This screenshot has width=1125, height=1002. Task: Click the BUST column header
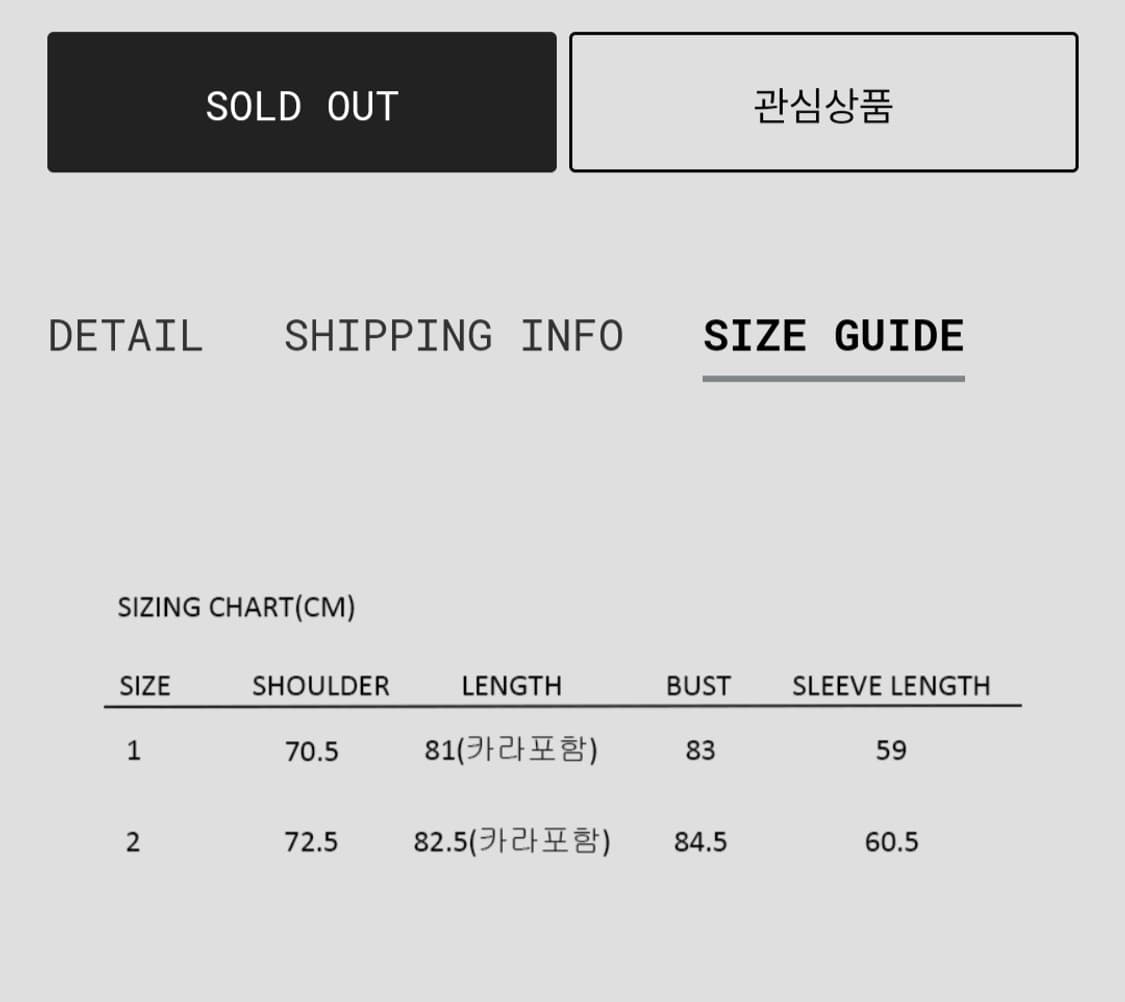698,686
